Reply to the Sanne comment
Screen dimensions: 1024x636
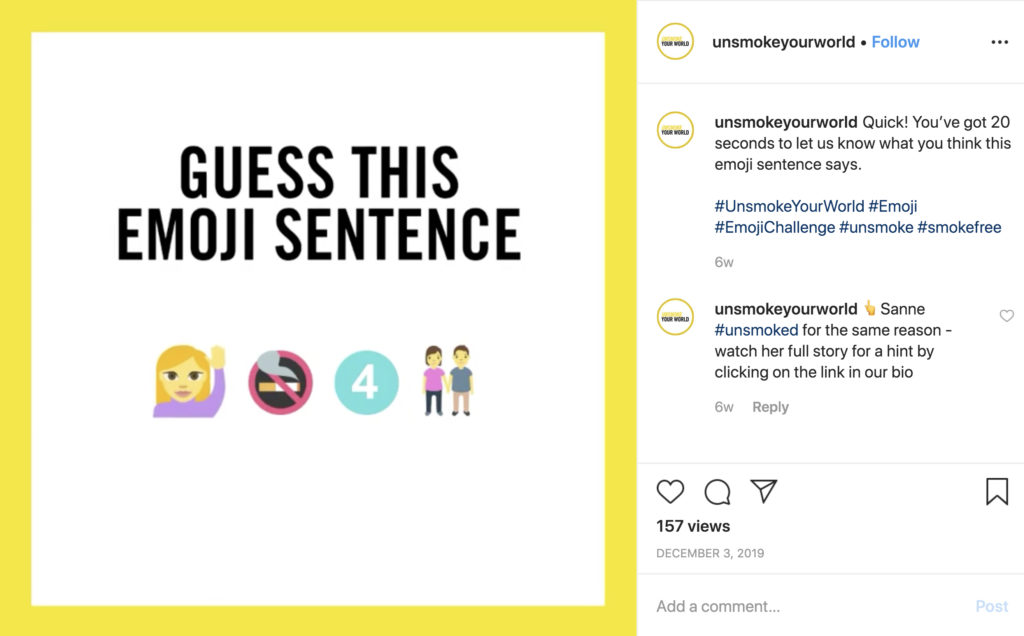(x=770, y=407)
